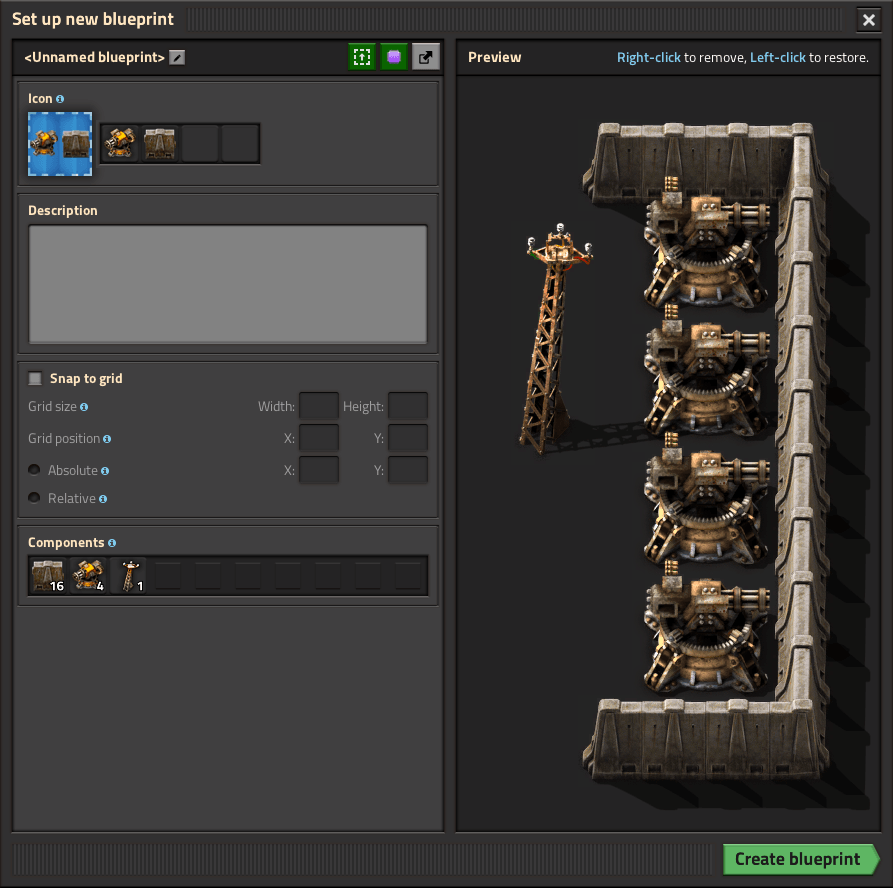The width and height of the screenshot is (893, 888).
Task: Toggle the include entities option in the header
Action: click(x=362, y=57)
